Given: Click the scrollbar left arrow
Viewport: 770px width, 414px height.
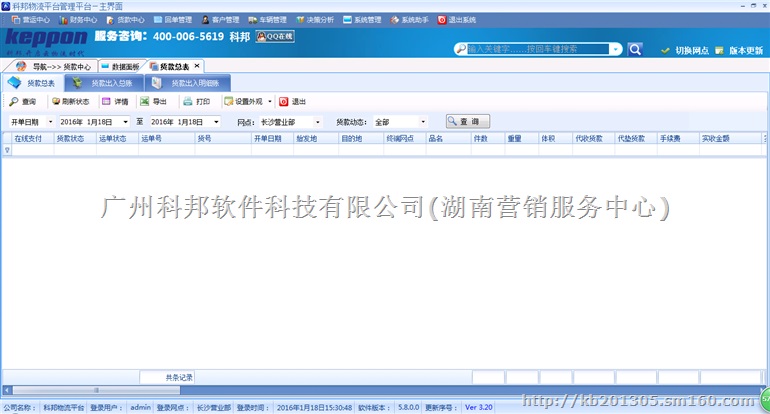Looking at the screenshot, I should point(6,390).
